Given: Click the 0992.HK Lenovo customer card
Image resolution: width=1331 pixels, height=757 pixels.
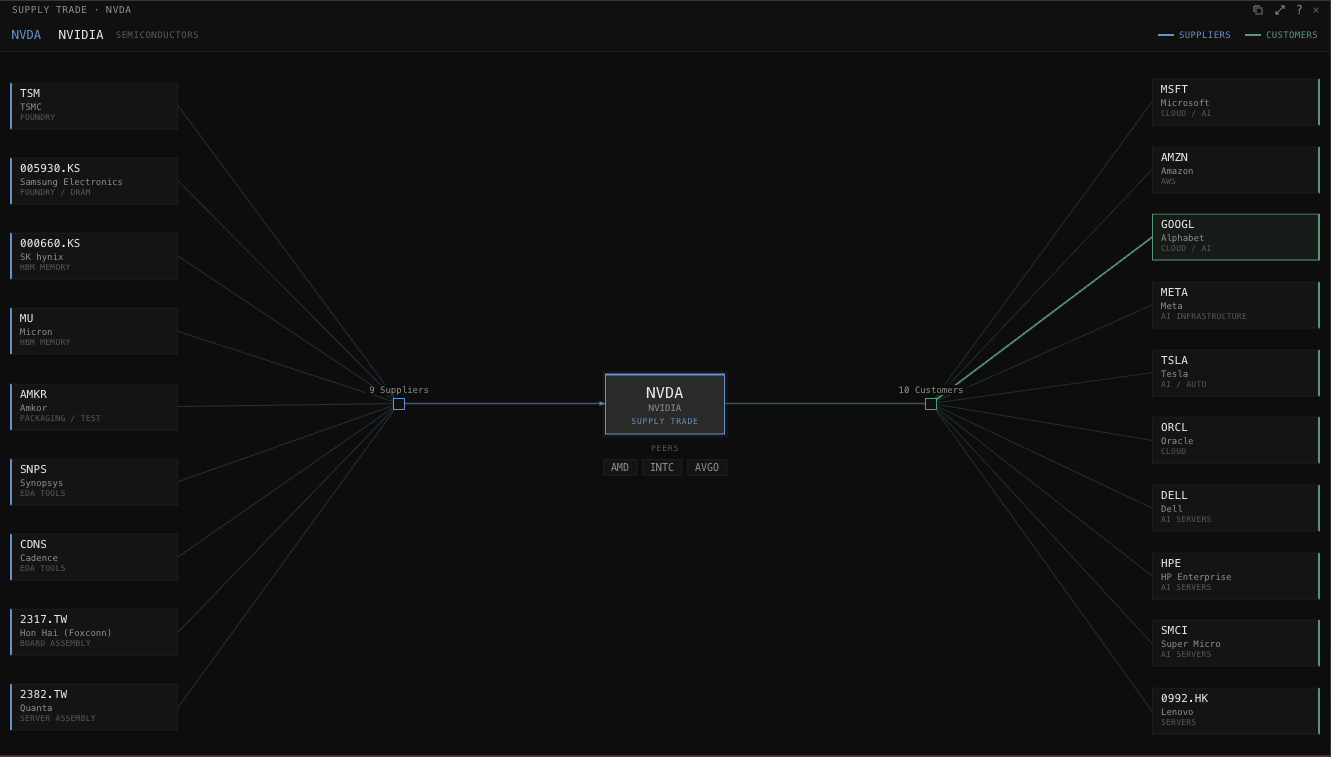Looking at the screenshot, I should tap(1236, 711).
